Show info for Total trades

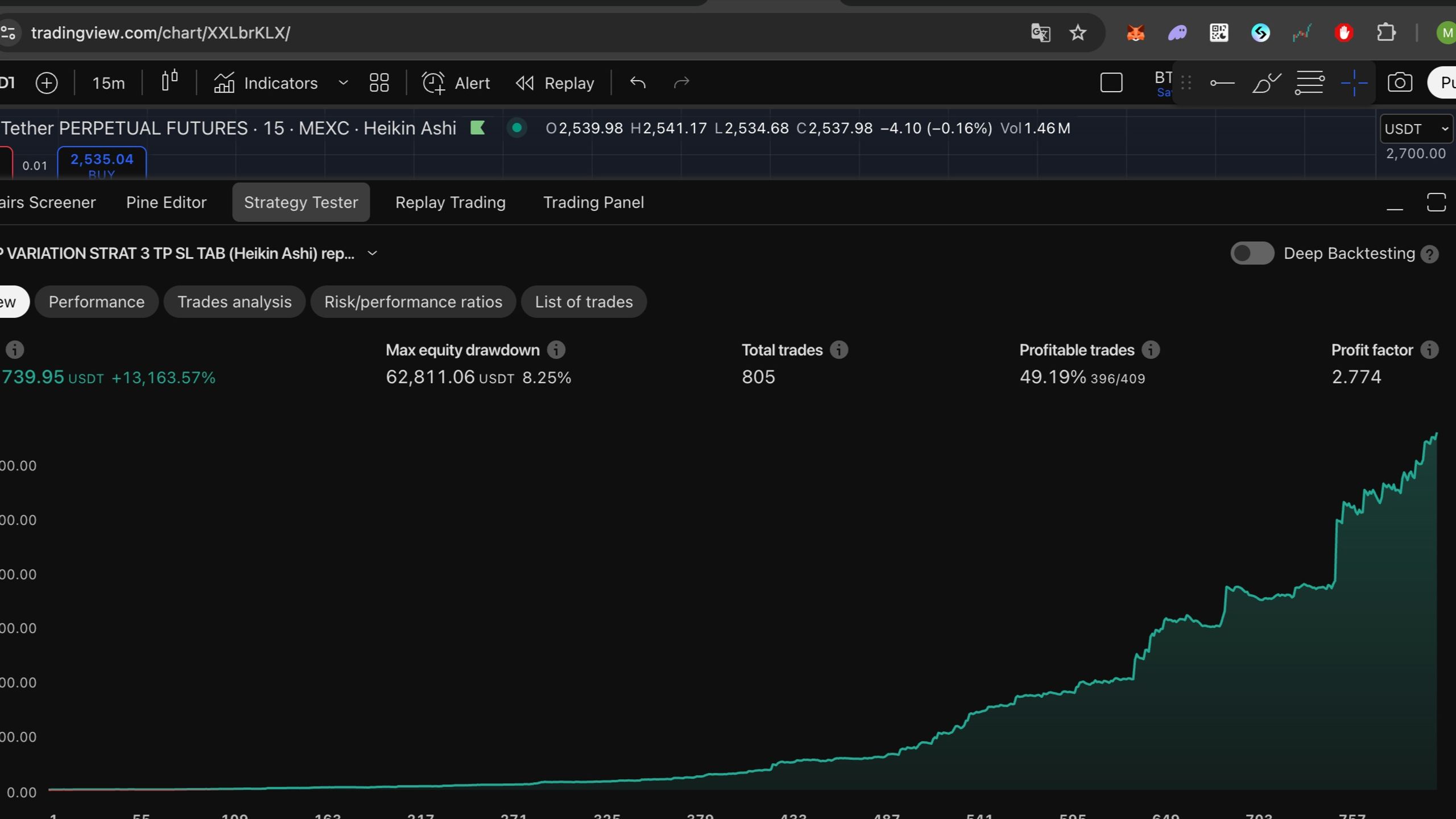[x=839, y=350]
